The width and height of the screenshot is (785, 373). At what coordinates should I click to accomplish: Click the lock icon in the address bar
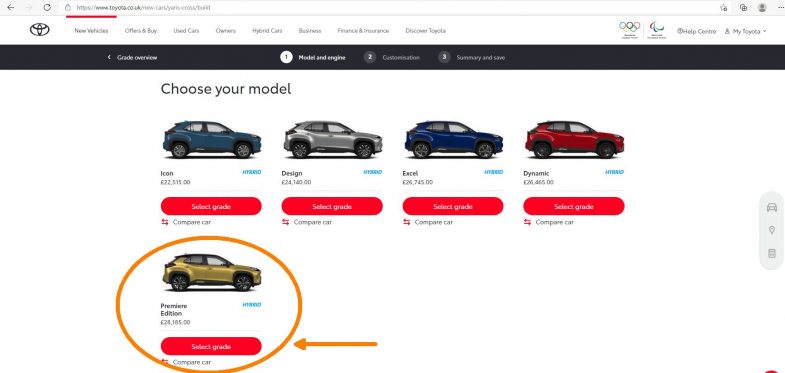[x=69, y=8]
